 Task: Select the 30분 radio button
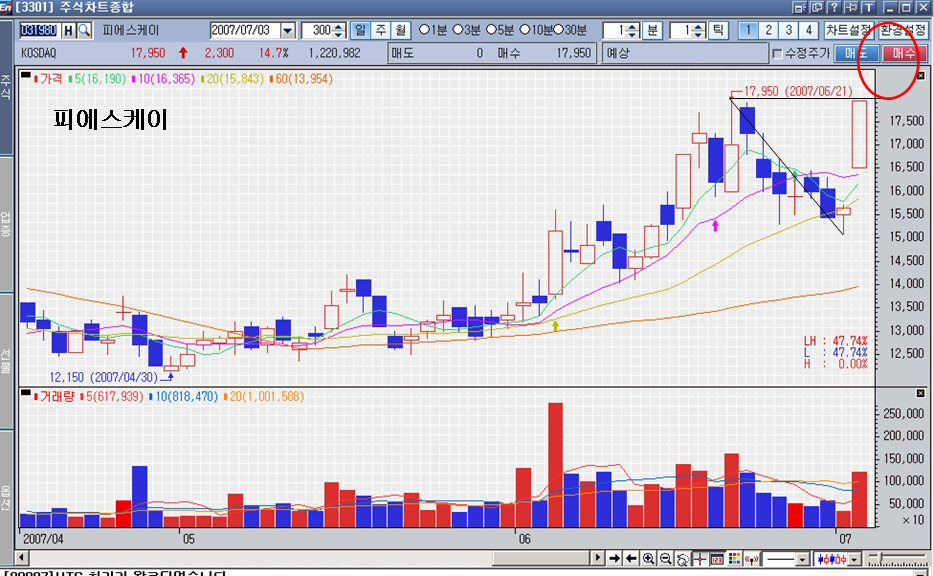pyautogui.click(x=559, y=30)
